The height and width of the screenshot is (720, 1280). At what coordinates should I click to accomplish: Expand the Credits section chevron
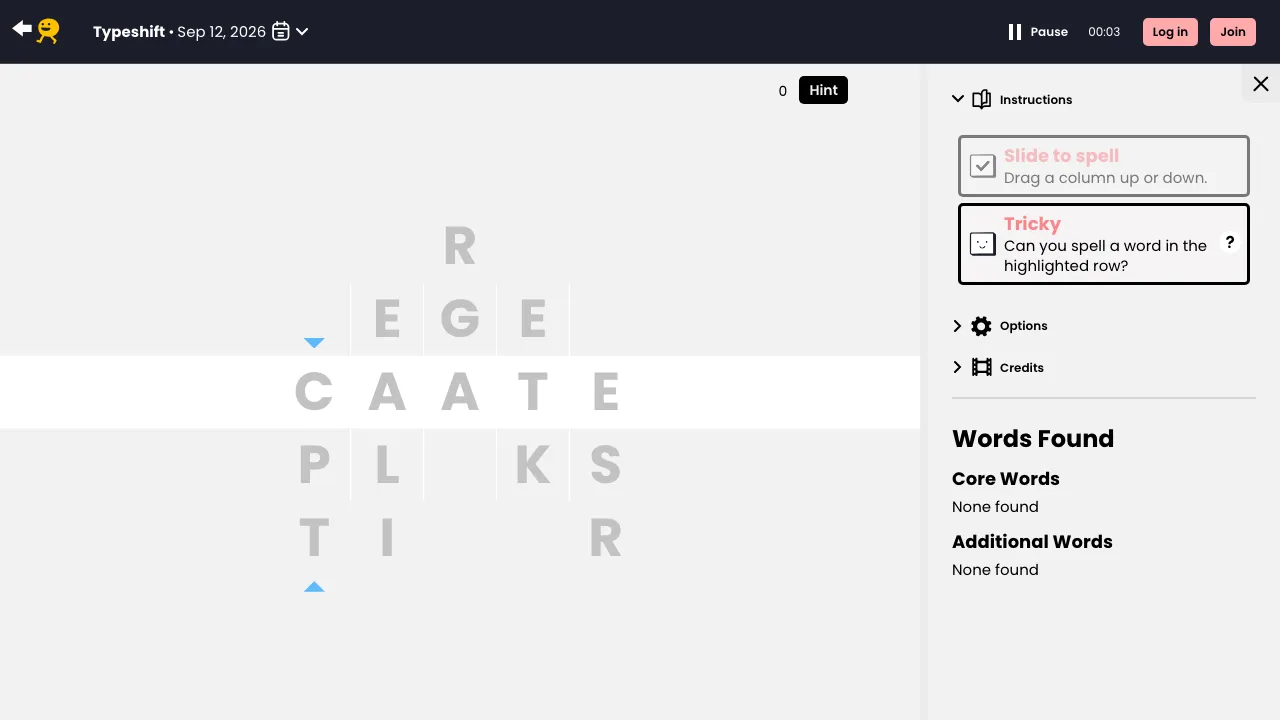957,367
